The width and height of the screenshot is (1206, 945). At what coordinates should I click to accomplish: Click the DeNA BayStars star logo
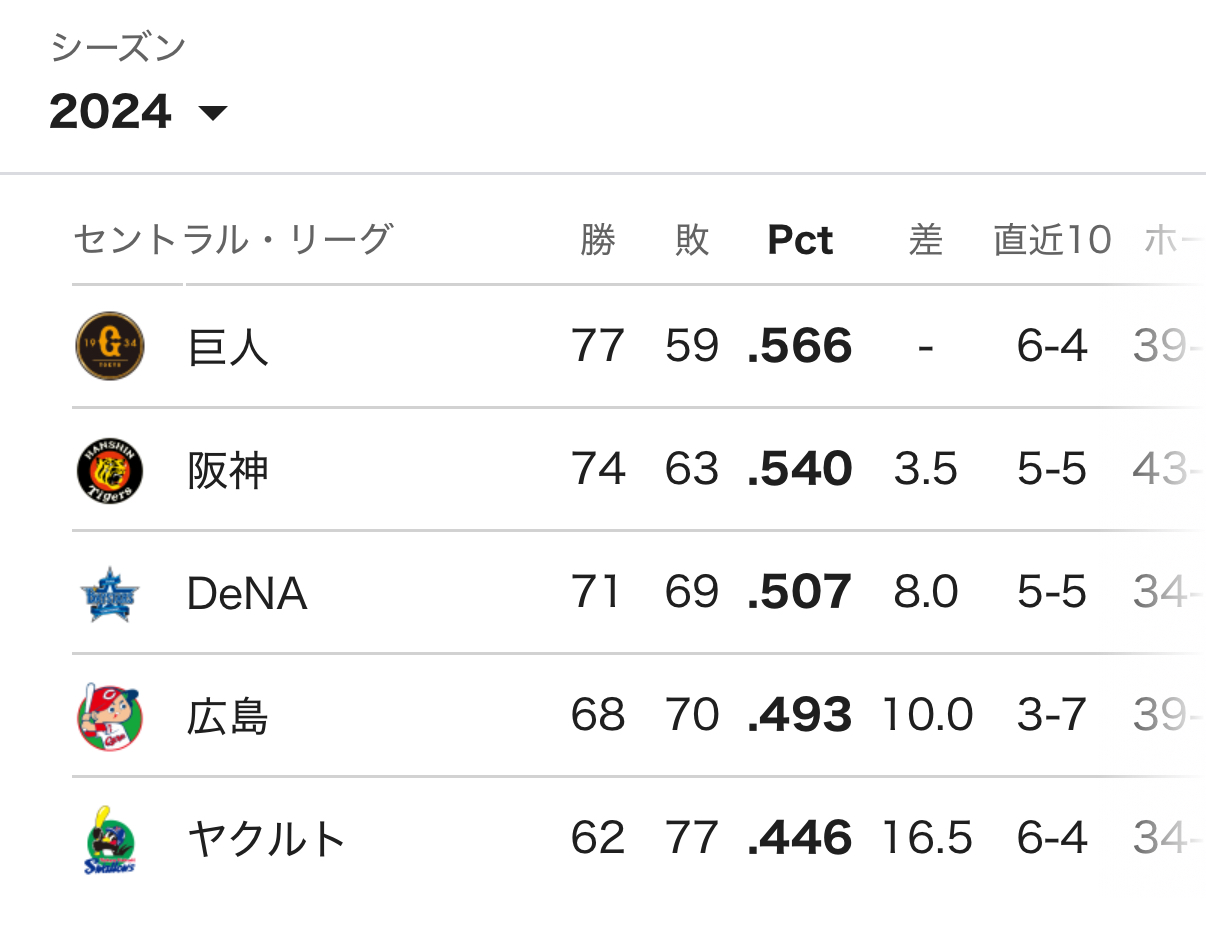click(110, 593)
